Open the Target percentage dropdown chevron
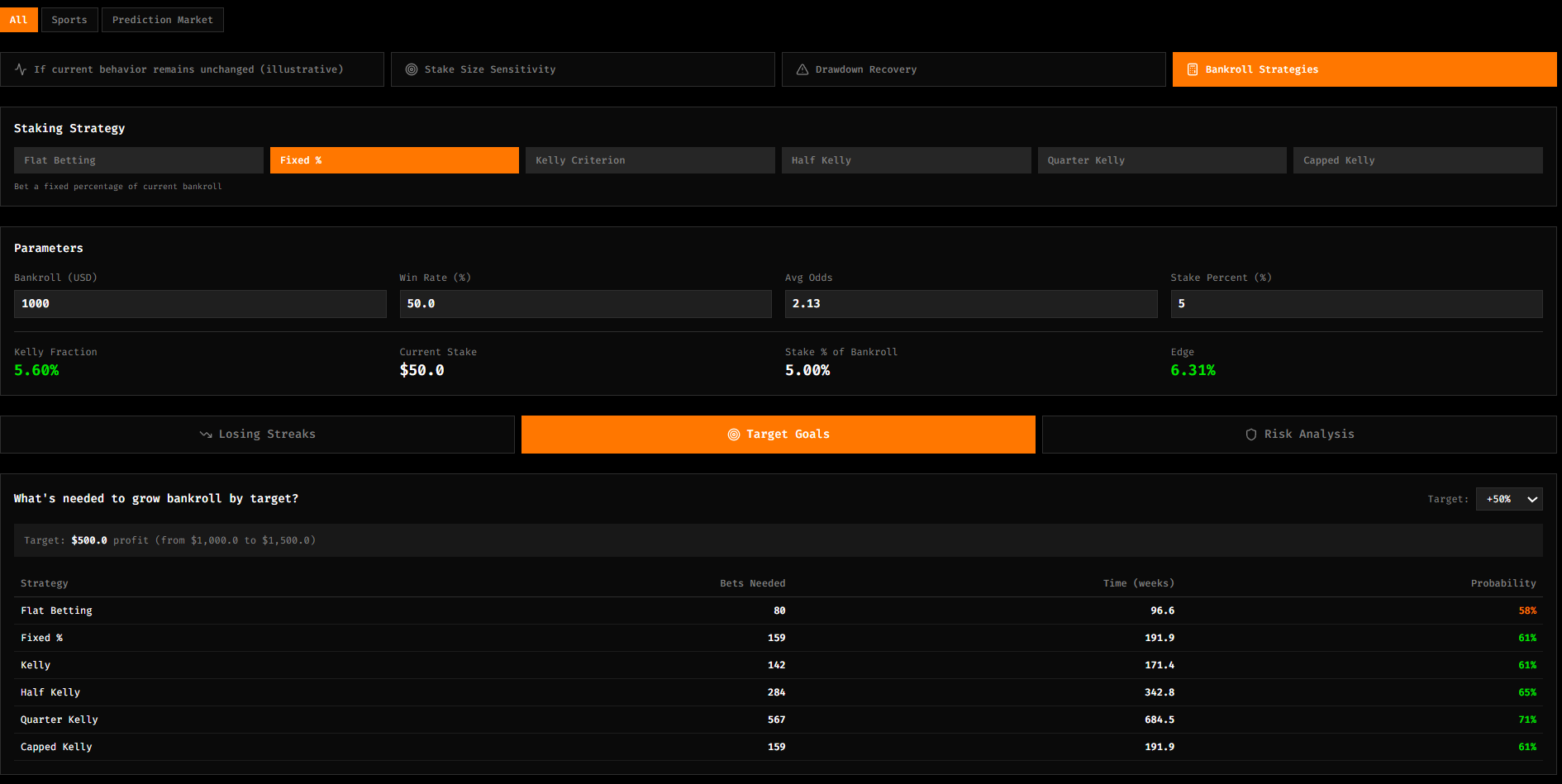Image resolution: width=1562 pixels, height=784 pixels. click(x=1531, y=499)
